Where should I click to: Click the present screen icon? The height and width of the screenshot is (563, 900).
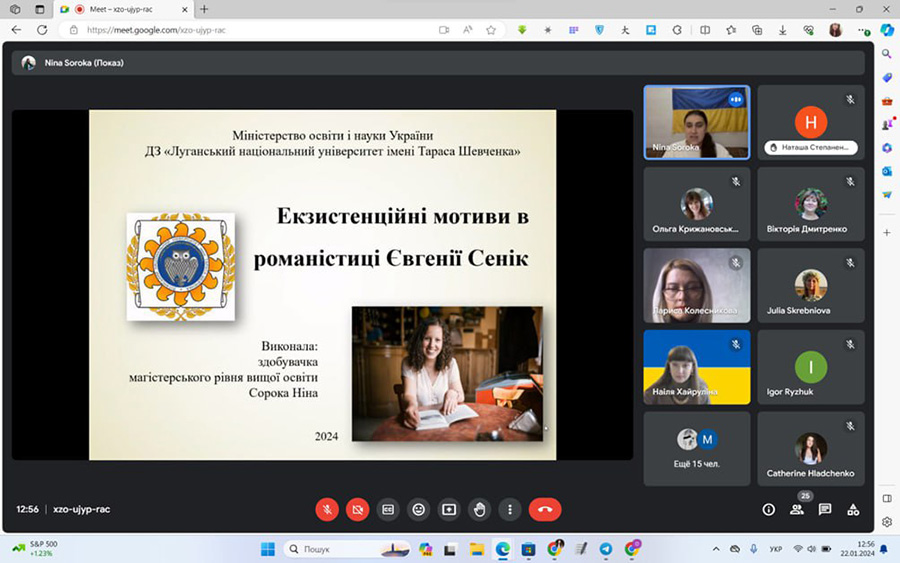pyautogui.click(x=449, y=509)
